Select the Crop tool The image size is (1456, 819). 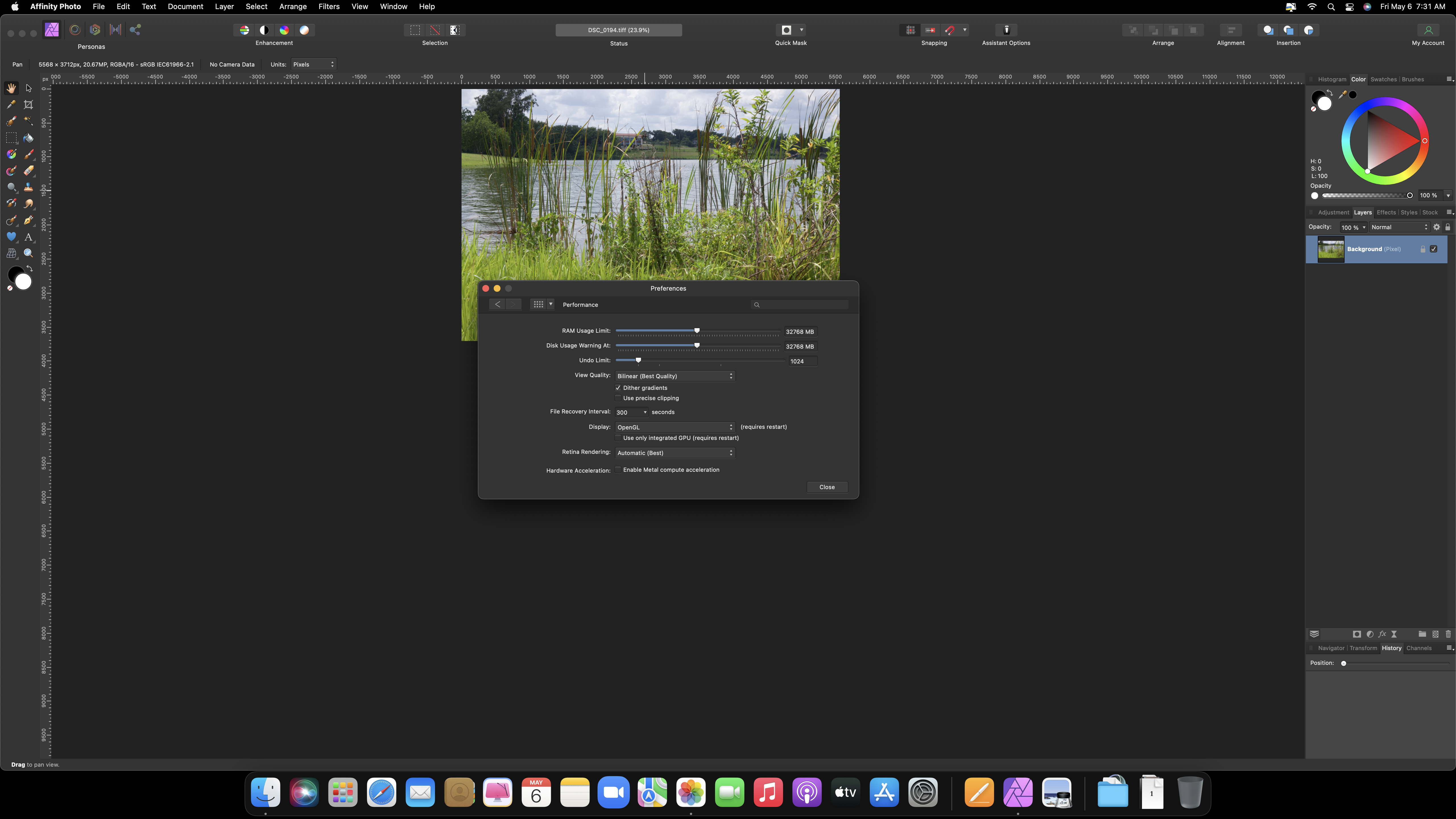click(x=28, y=105)
